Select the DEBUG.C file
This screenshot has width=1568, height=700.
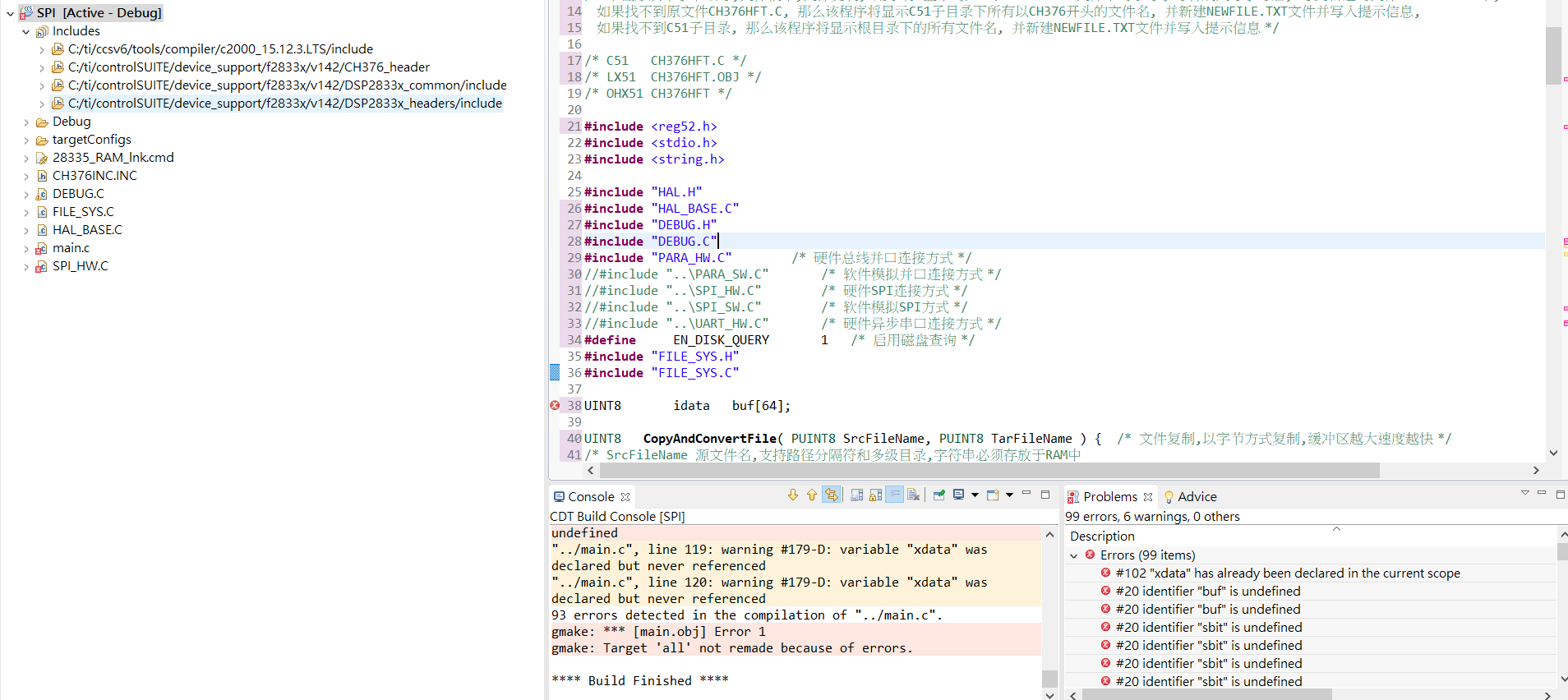pos(78,194)
